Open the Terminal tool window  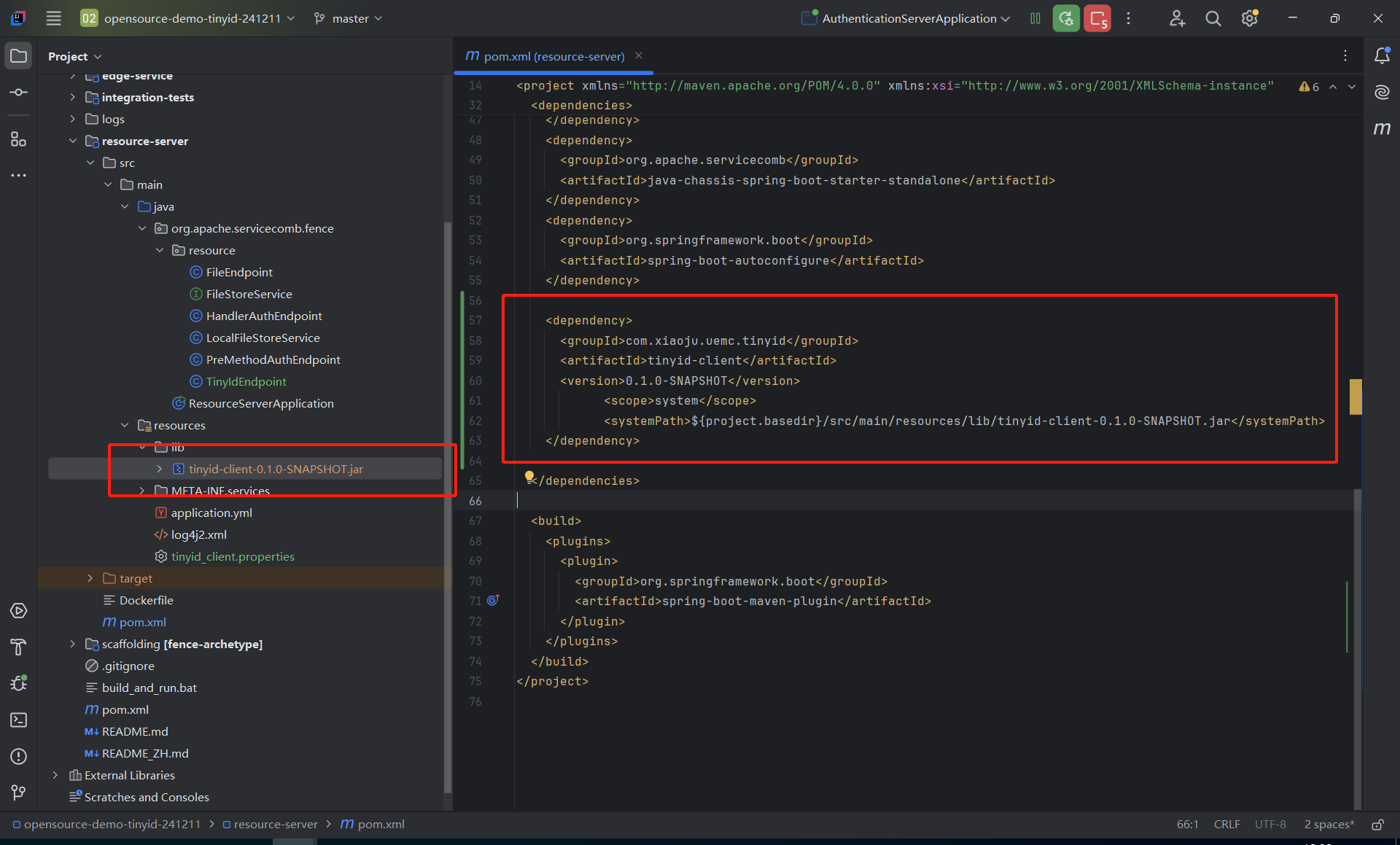pos(19,720)
